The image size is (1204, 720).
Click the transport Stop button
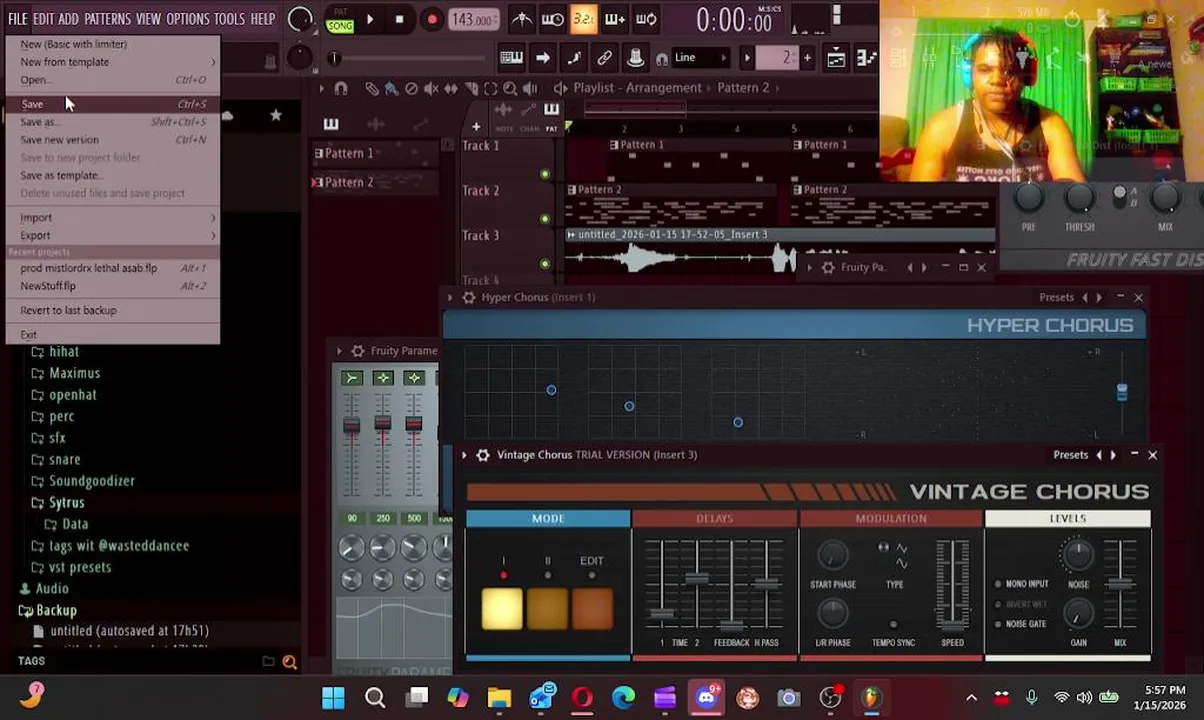(x=399, y=19)
